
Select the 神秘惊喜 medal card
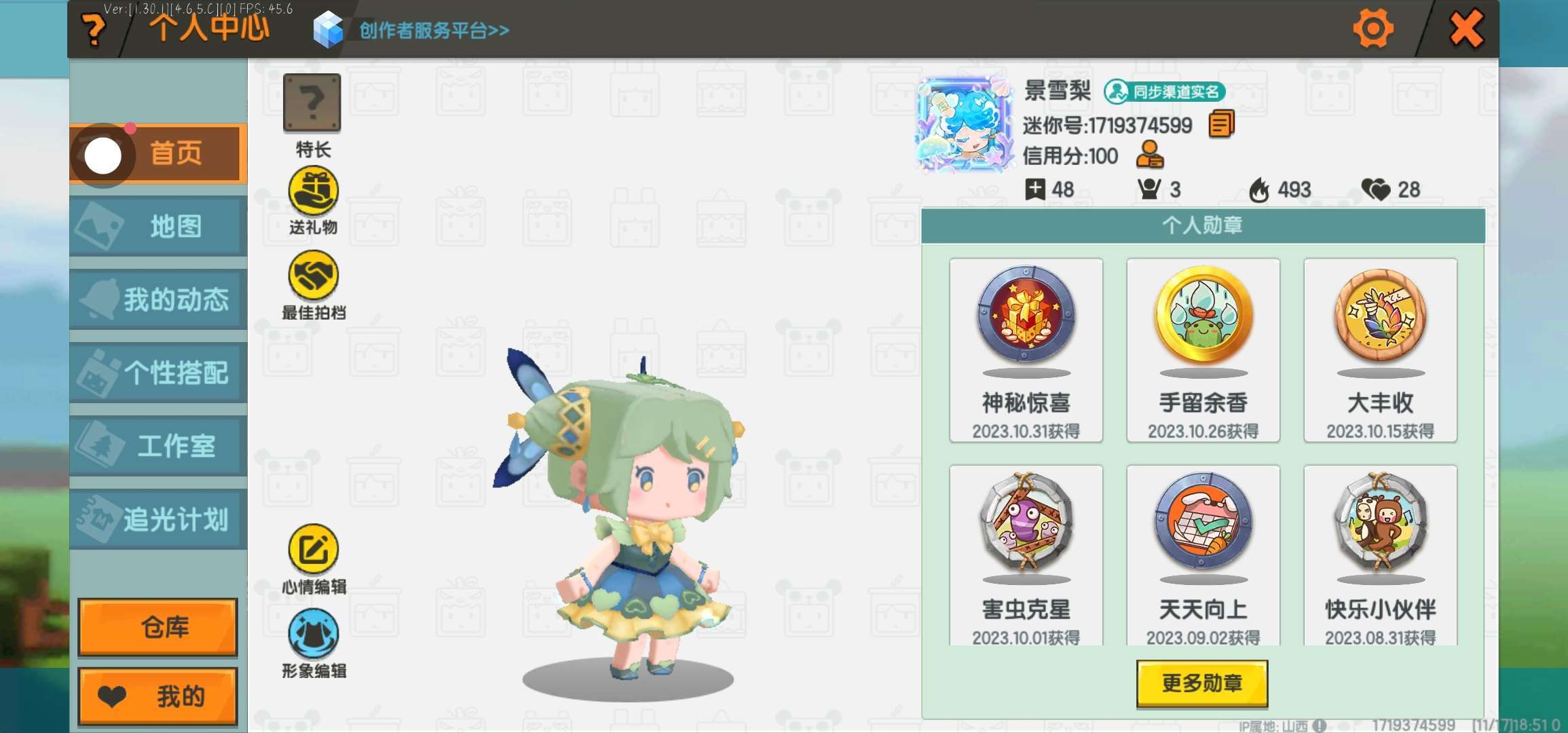click(x=1026, y=350)
